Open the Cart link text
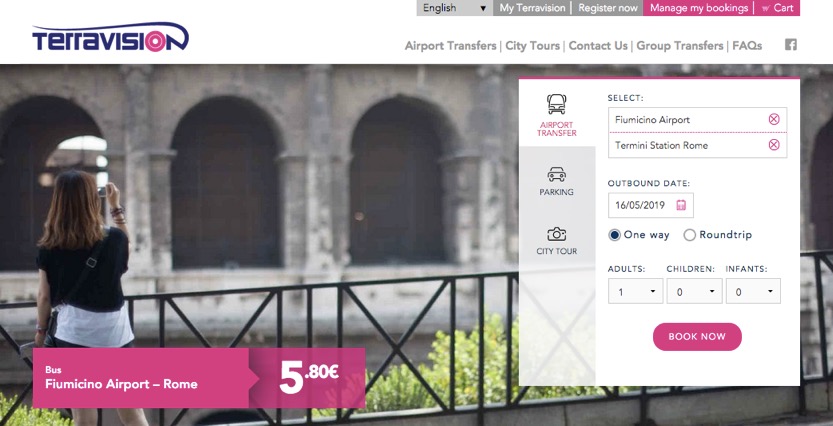Image resolution: width=833 pixels, height=426 pixels. 784,8
